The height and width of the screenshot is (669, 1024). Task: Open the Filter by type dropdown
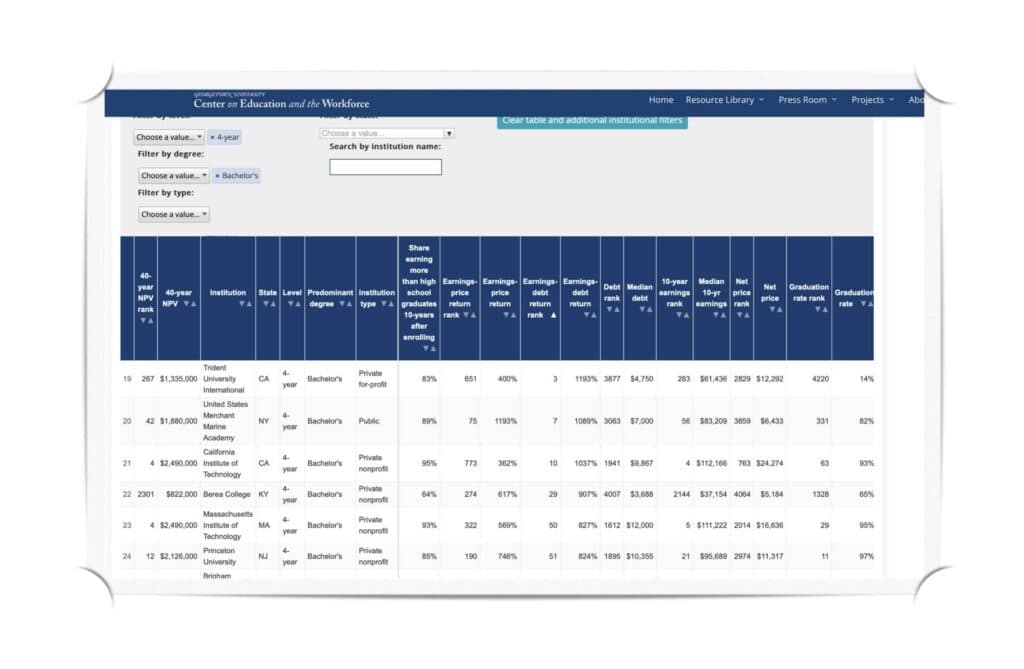click(172, 214)
